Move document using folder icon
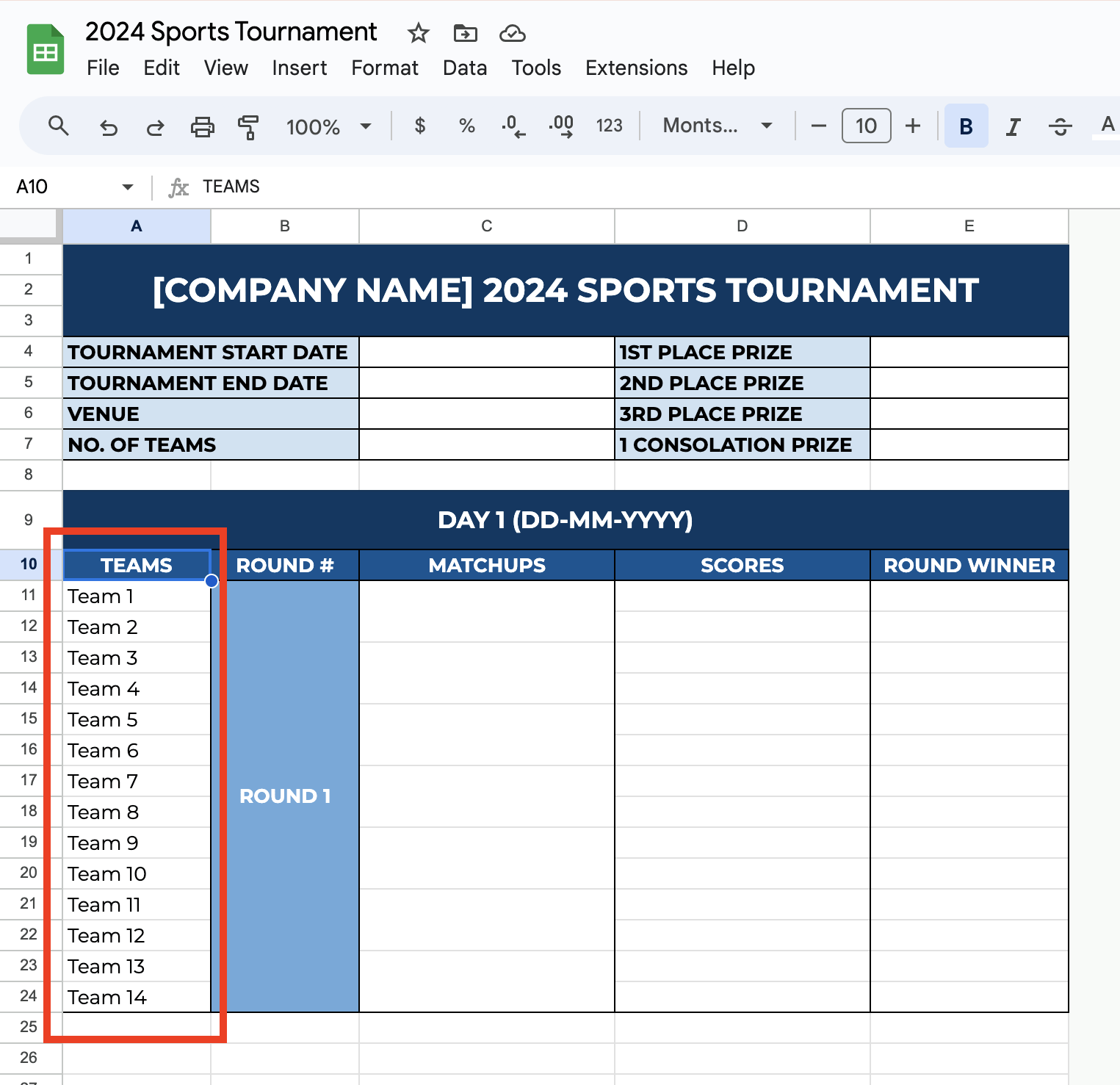Screen dimensions: 1120x1085 (465, 33)
